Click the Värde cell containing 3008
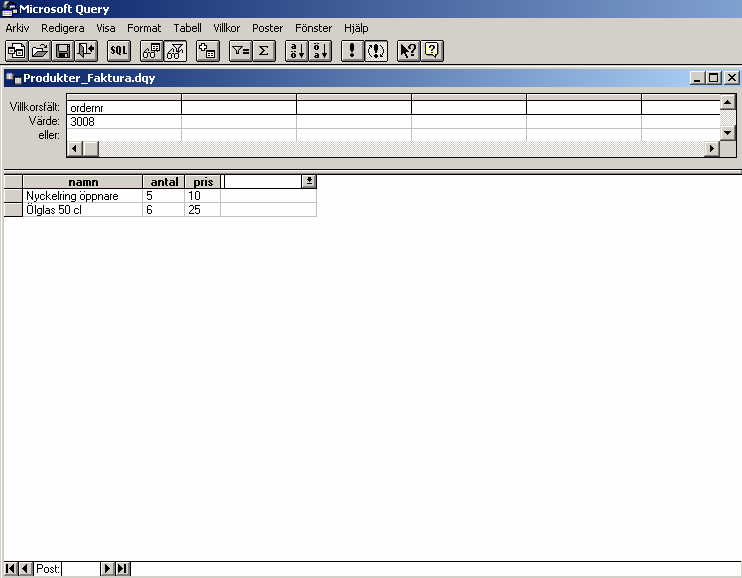The width and height of the screenshot is (742, 578). coord(124,122)
